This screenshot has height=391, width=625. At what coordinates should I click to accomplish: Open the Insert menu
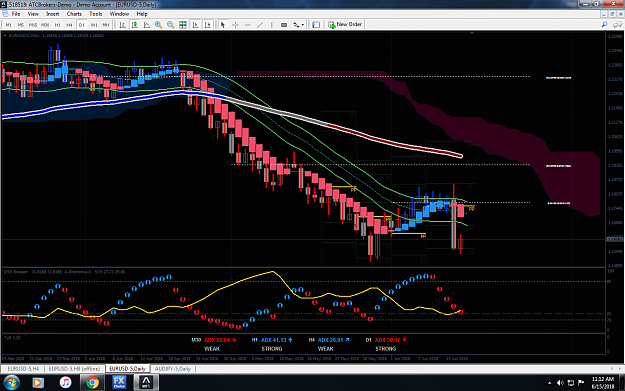tap(53, 14)
